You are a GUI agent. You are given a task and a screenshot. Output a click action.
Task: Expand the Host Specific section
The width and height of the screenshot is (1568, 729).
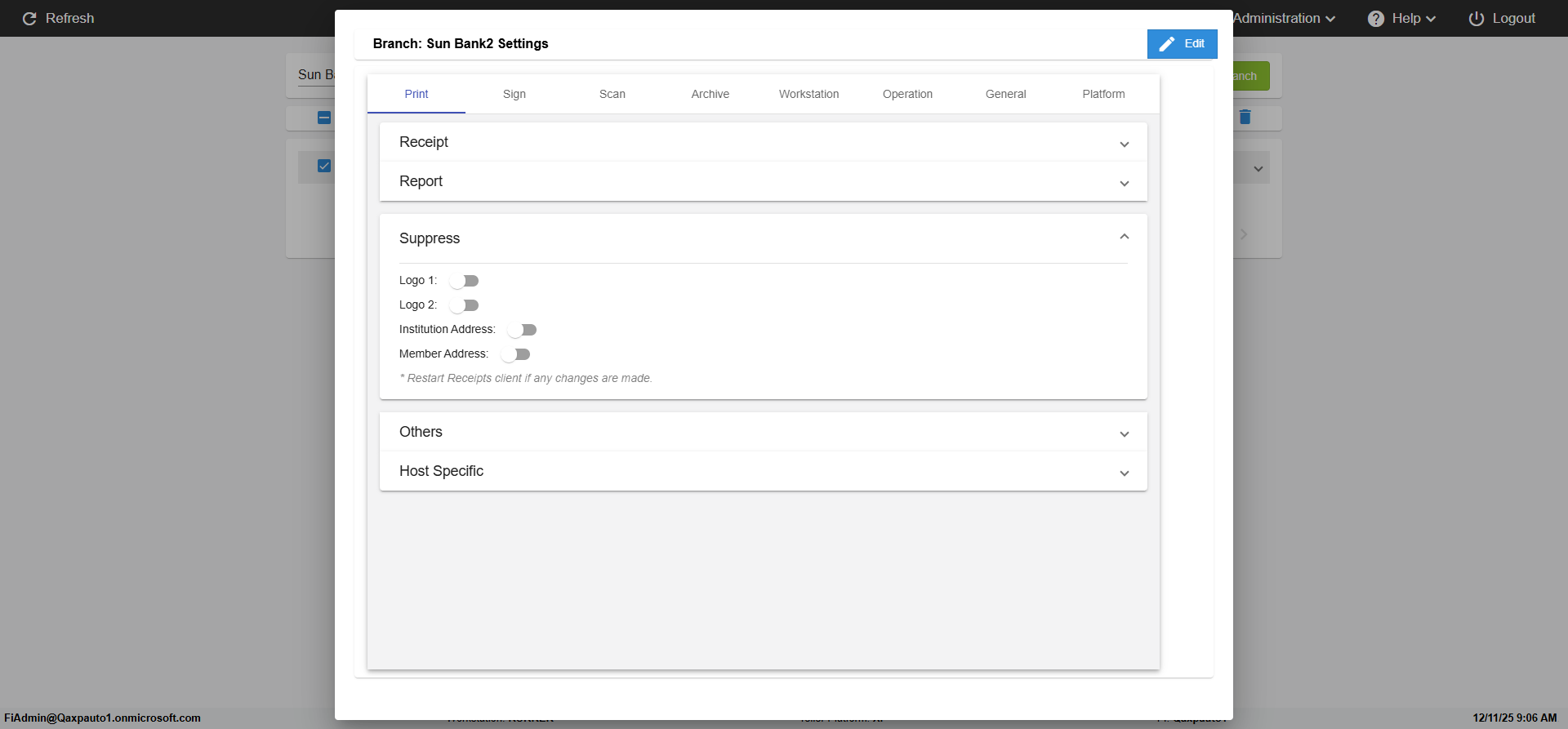coord(1125,473)
